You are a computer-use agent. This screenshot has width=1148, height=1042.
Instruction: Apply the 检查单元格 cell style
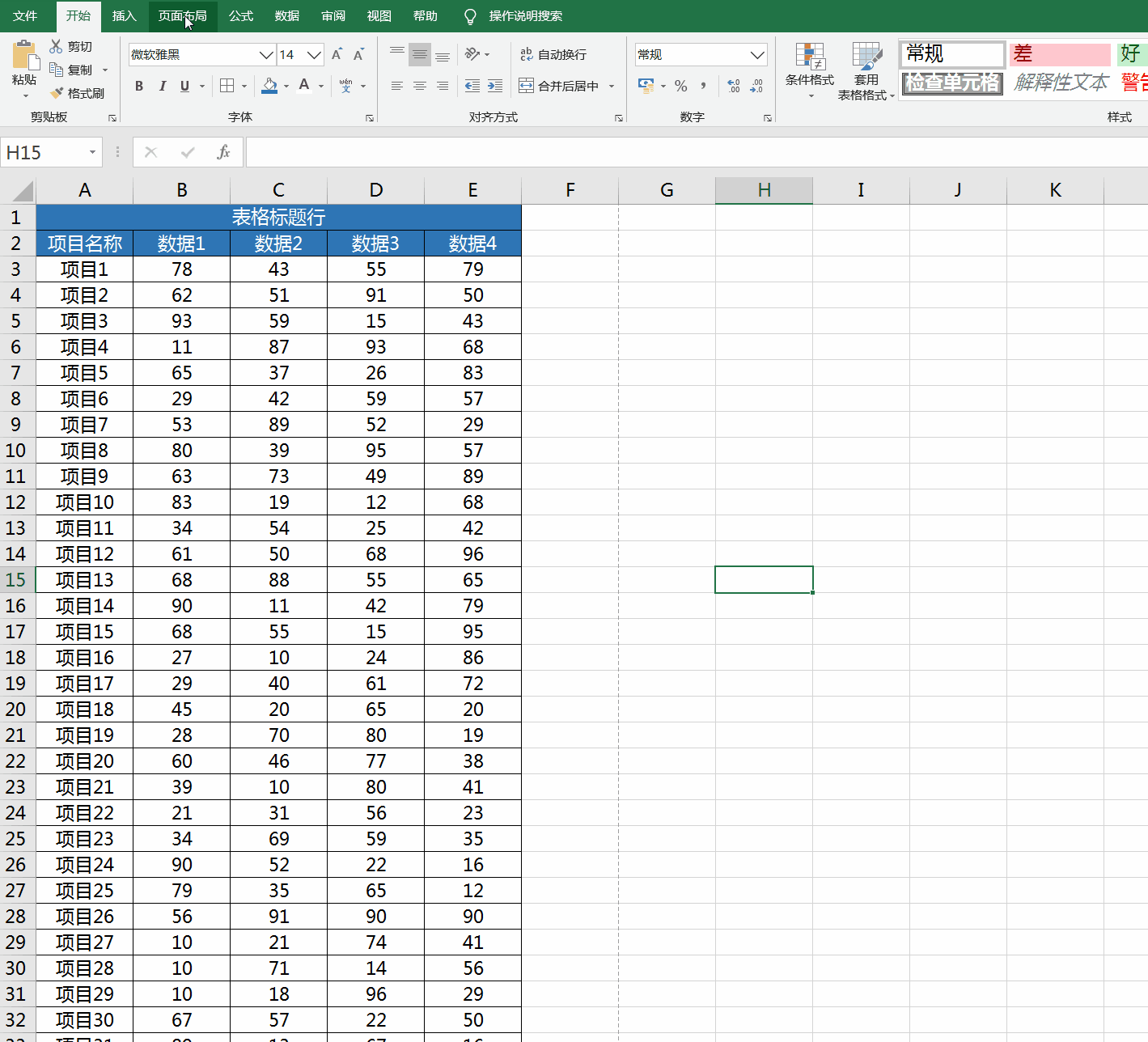pos(952,83)
